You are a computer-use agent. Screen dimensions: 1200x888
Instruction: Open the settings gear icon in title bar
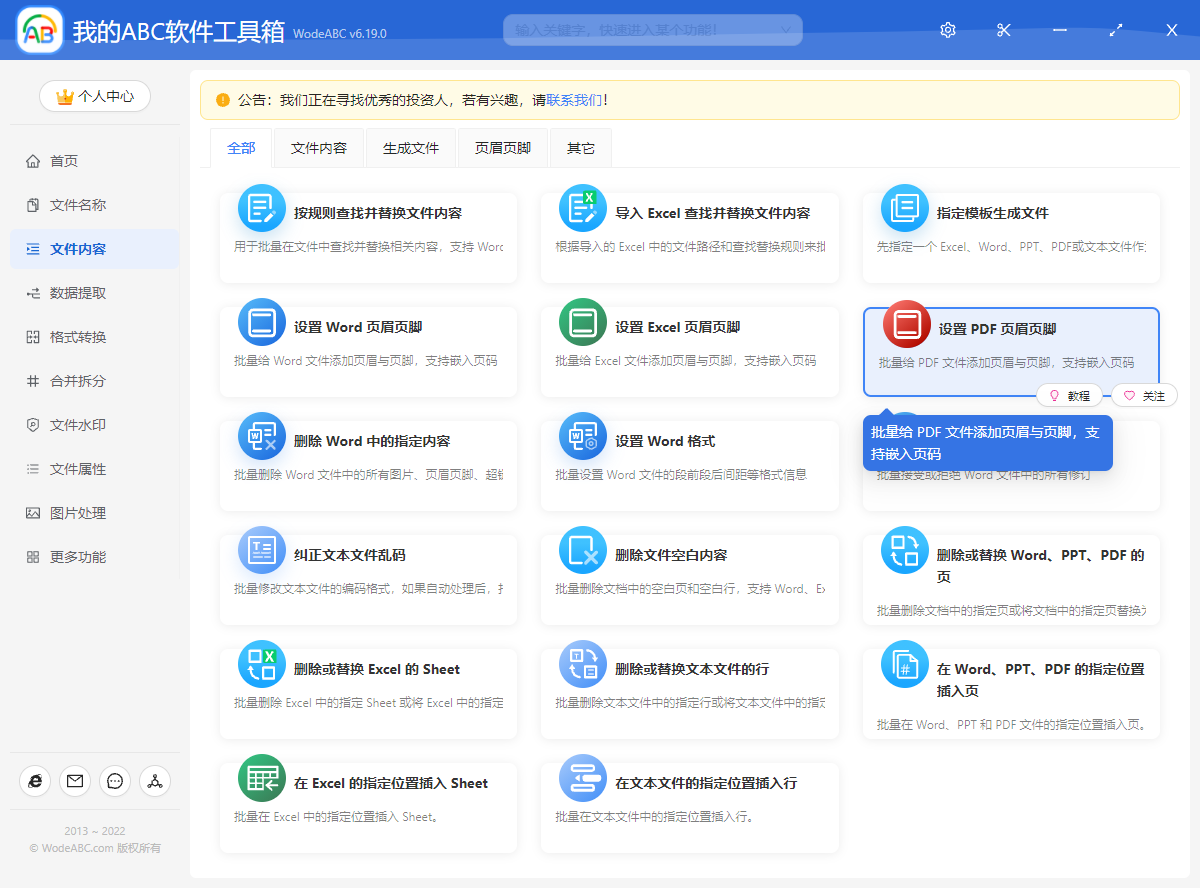click(948, 30)
